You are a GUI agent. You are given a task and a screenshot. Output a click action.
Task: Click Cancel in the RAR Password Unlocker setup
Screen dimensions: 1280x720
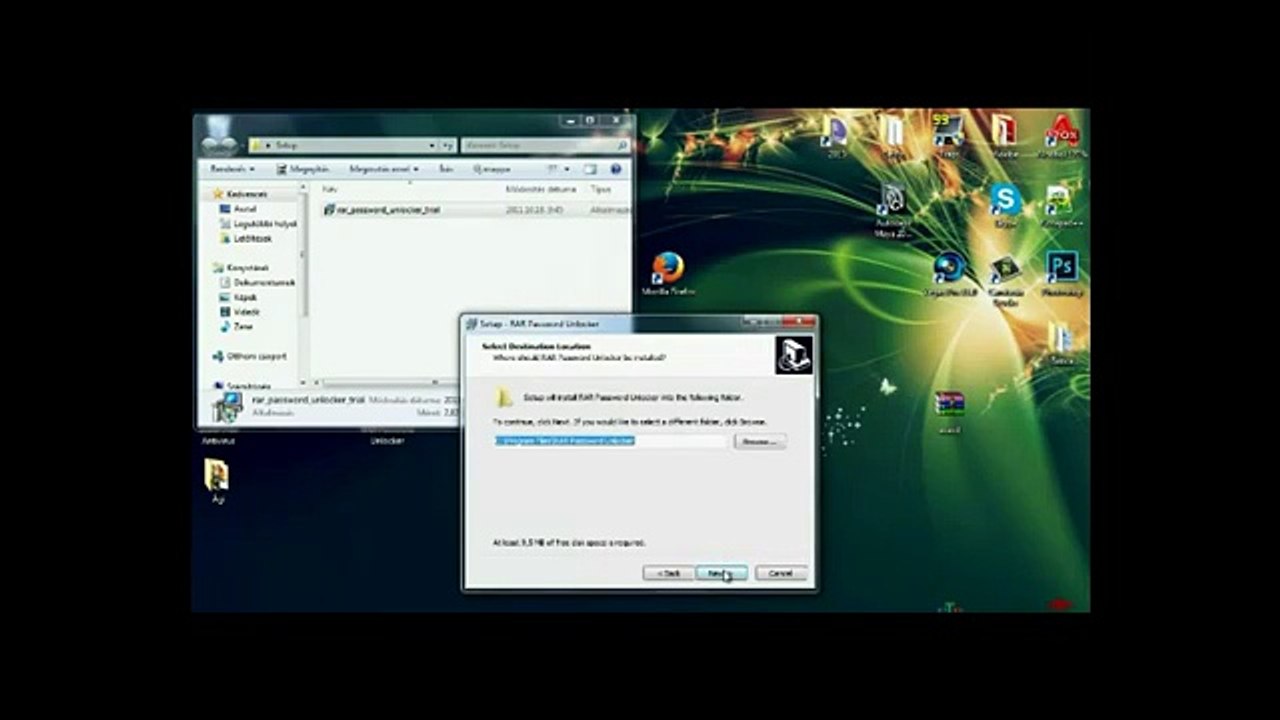(781, 573)
